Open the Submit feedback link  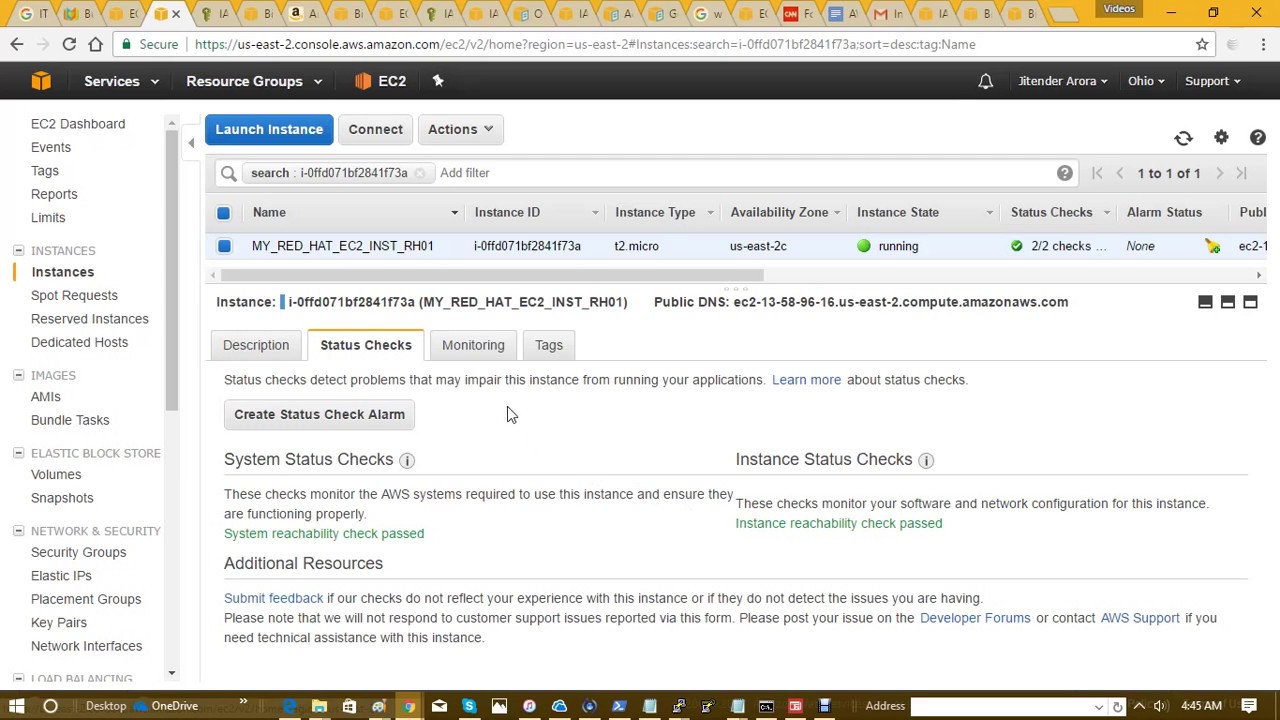[x=273, y=598]
